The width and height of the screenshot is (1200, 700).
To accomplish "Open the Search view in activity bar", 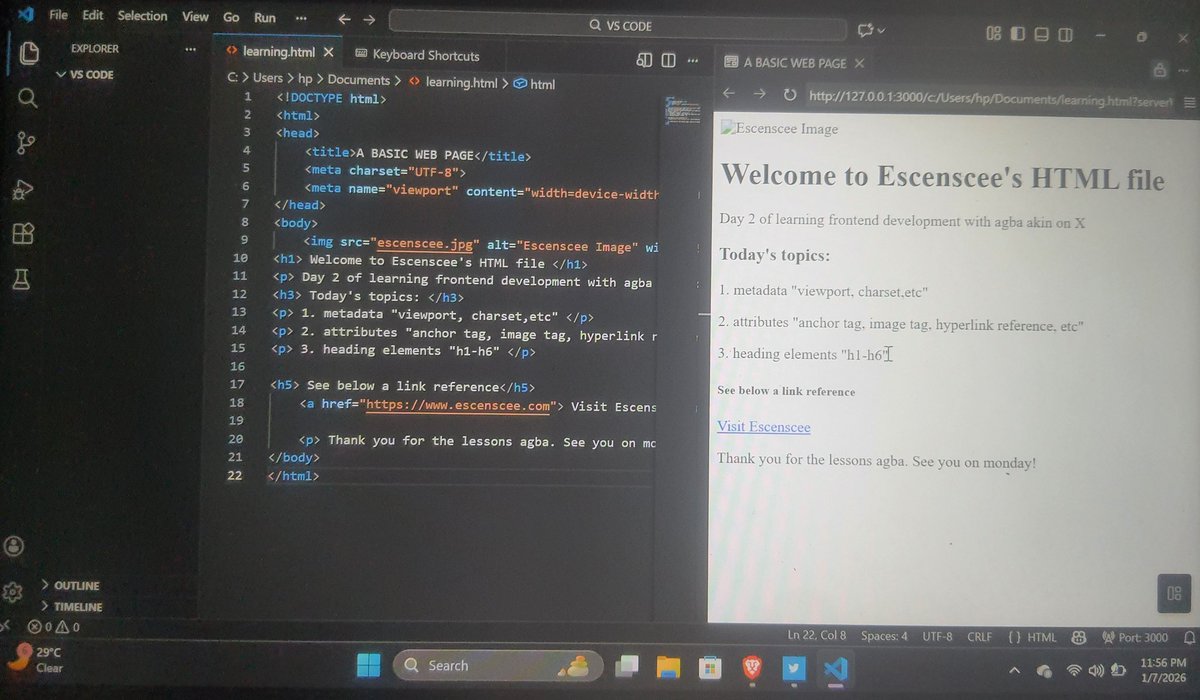I will pyautogui.click(x=28, y=98).
